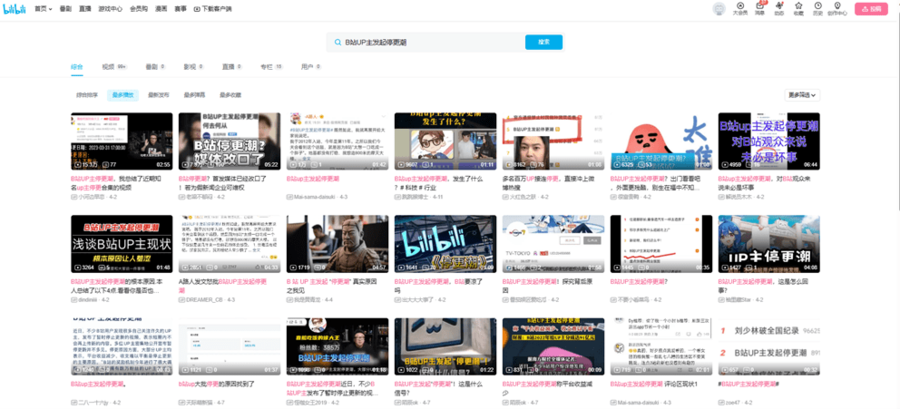Switch to the 视频 results tab
Image resolution: width=900 pixels, height=409 pixels.
tap(110, 66)
